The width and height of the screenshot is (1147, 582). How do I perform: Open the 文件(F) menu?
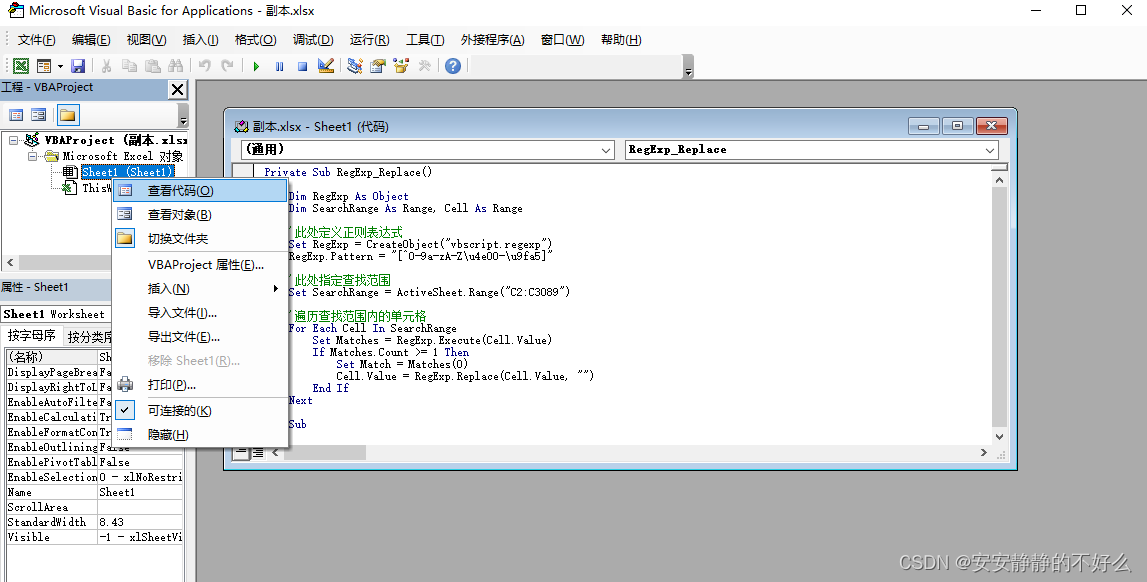coord(36,39)
